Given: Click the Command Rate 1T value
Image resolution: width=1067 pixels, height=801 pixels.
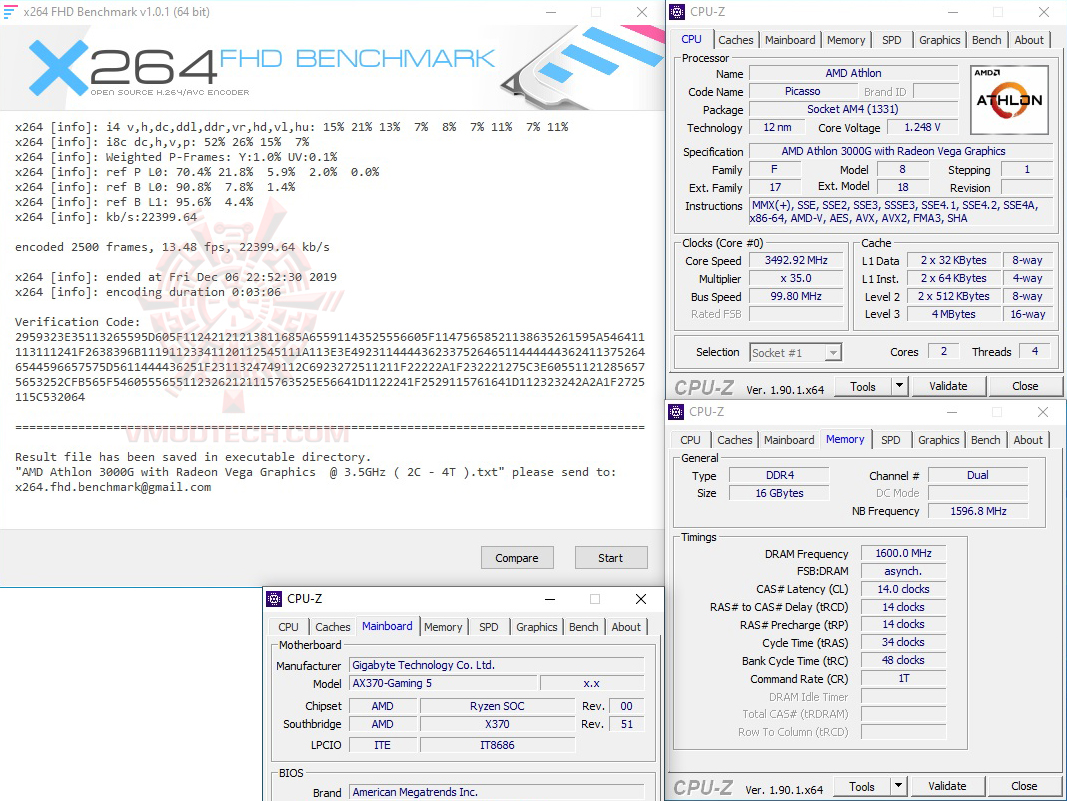Looking at the screenshot, I should [x=903, y=679].
